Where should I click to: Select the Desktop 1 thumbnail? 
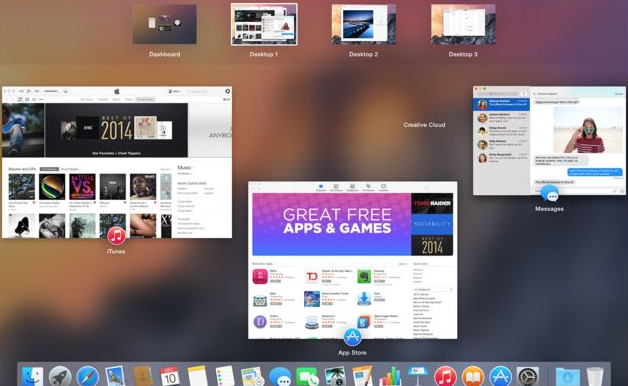coord(264,24)
